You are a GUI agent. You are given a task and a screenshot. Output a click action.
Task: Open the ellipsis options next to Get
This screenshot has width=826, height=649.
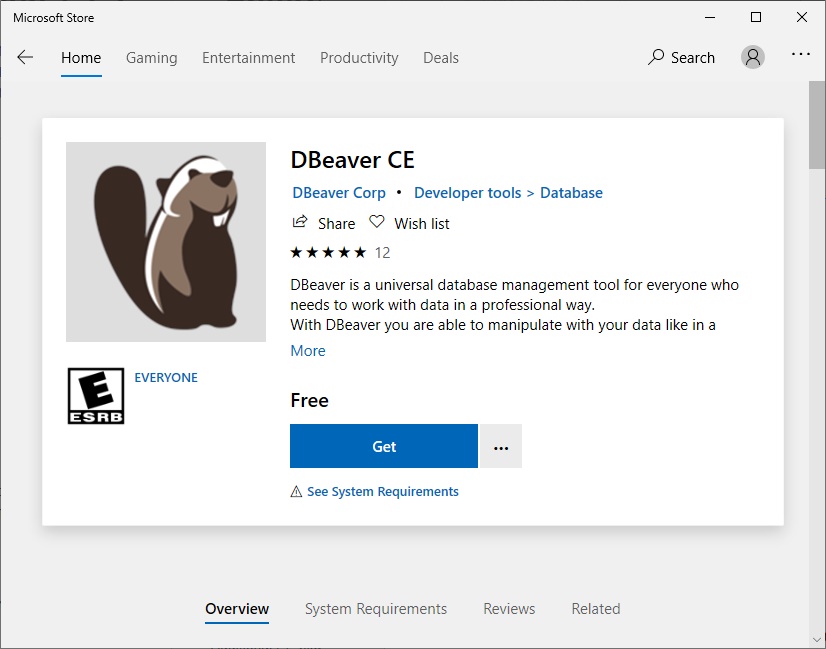click(x=501, y=446)
